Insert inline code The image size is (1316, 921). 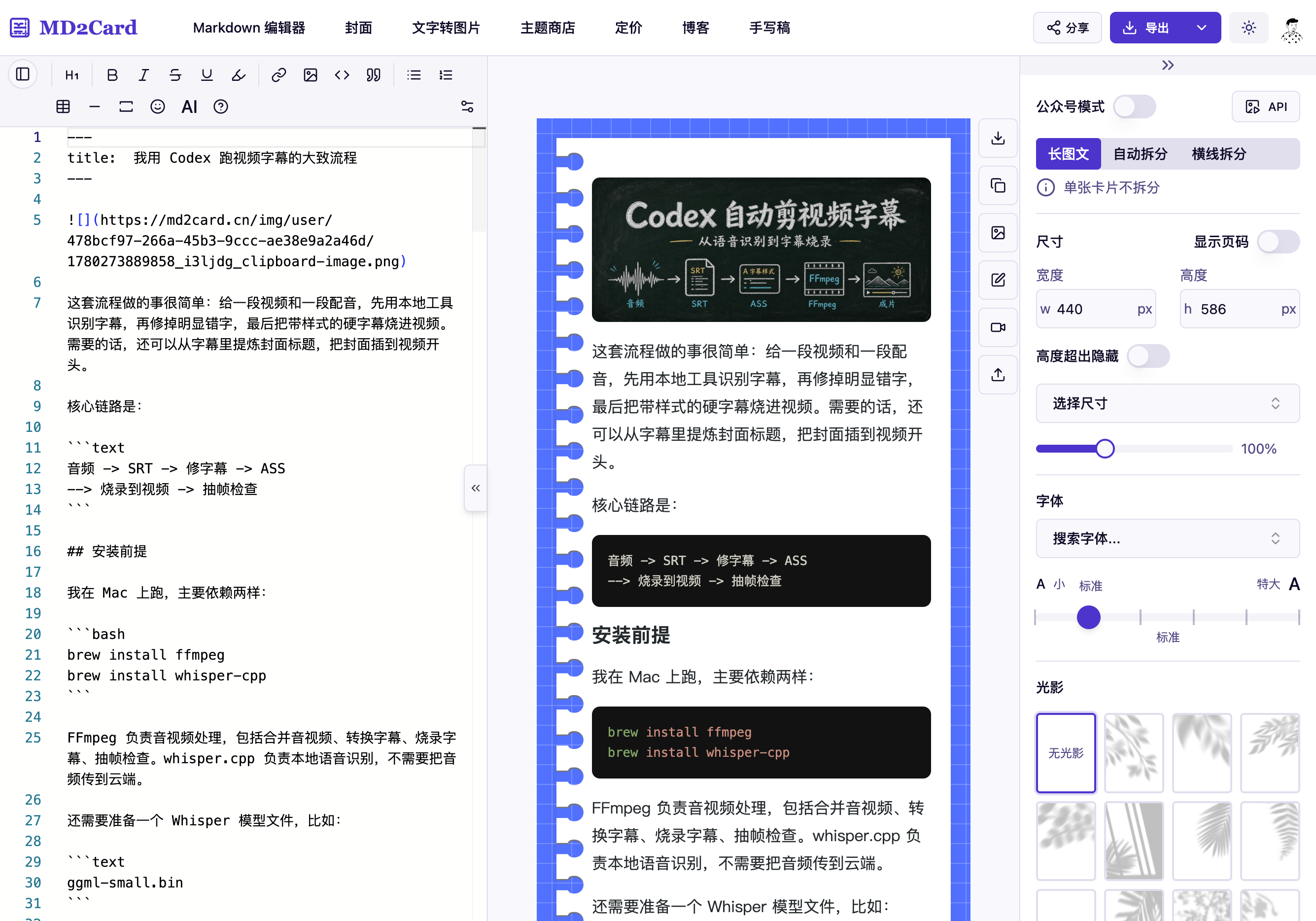(342, 75)
